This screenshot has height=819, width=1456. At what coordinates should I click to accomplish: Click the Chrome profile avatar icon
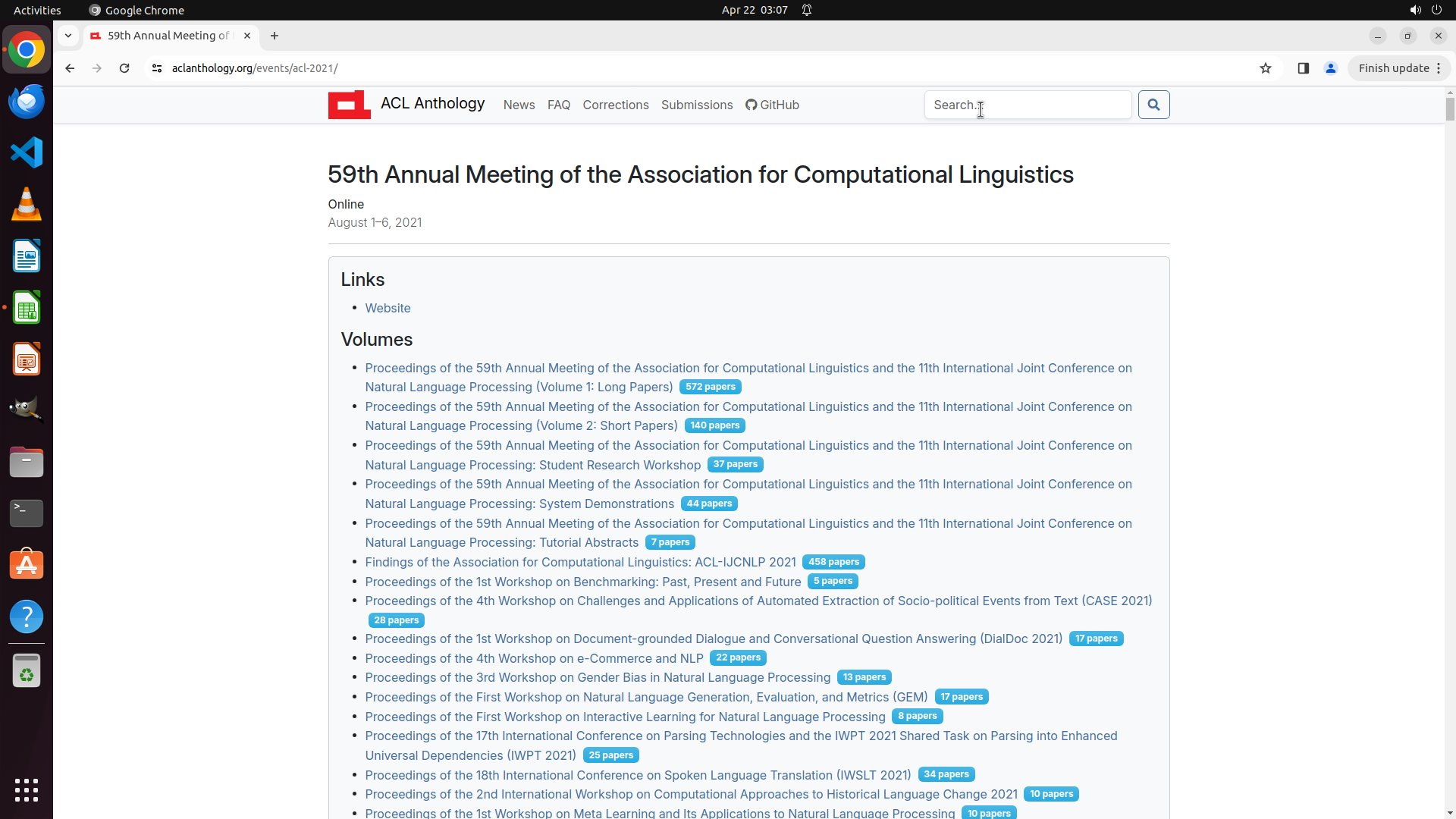coord(1330,68)
